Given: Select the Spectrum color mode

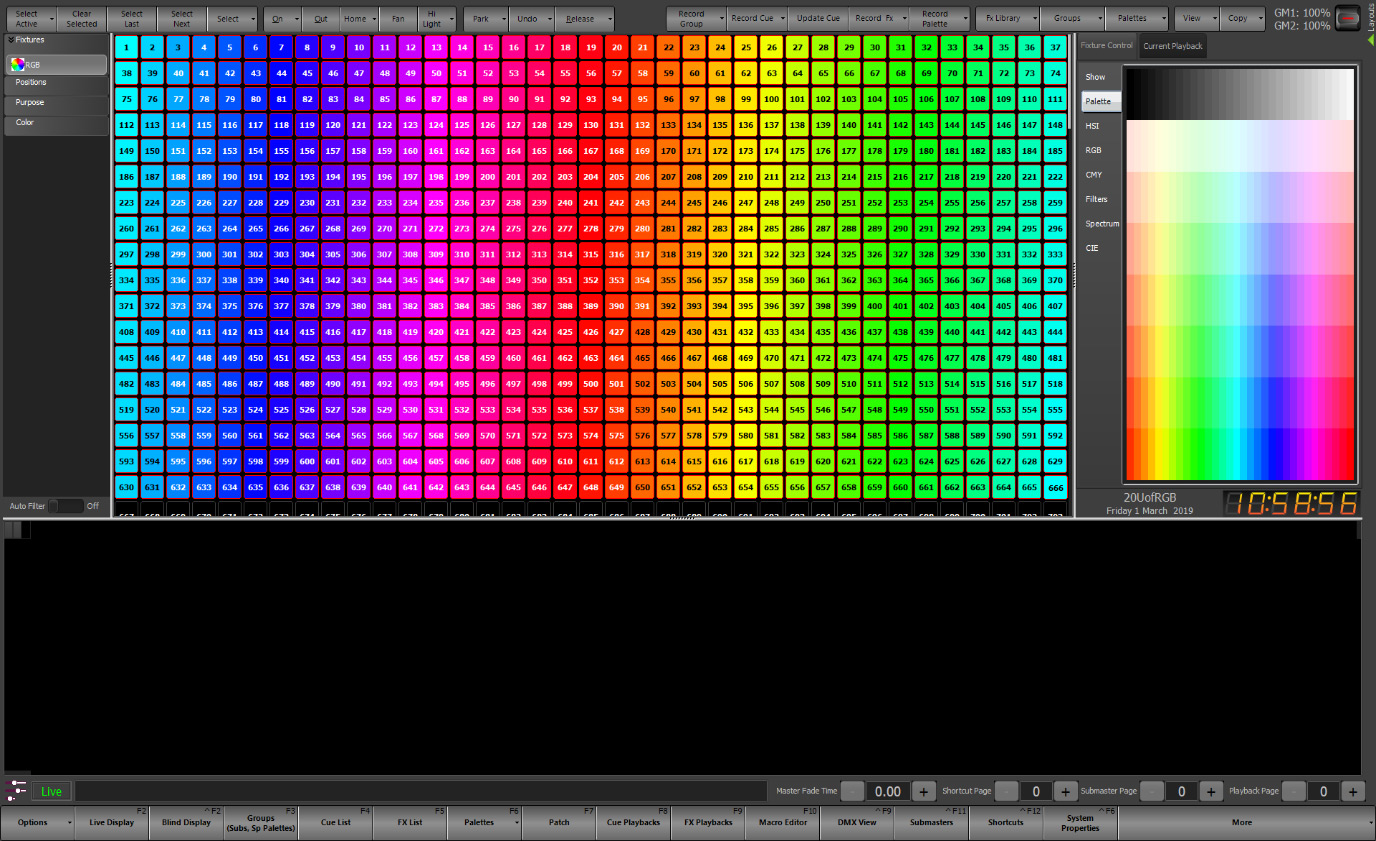Looking at the screenshot, I should click(1102, 224).
